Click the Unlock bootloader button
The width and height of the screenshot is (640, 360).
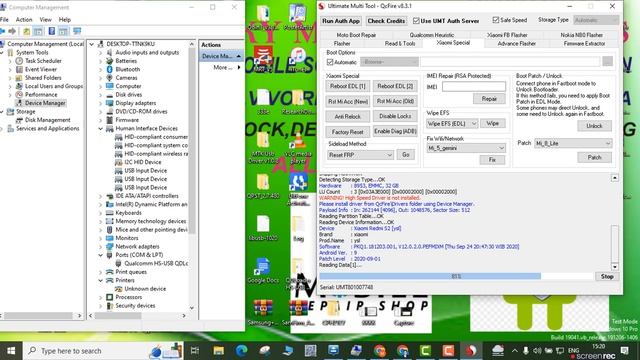594,126
